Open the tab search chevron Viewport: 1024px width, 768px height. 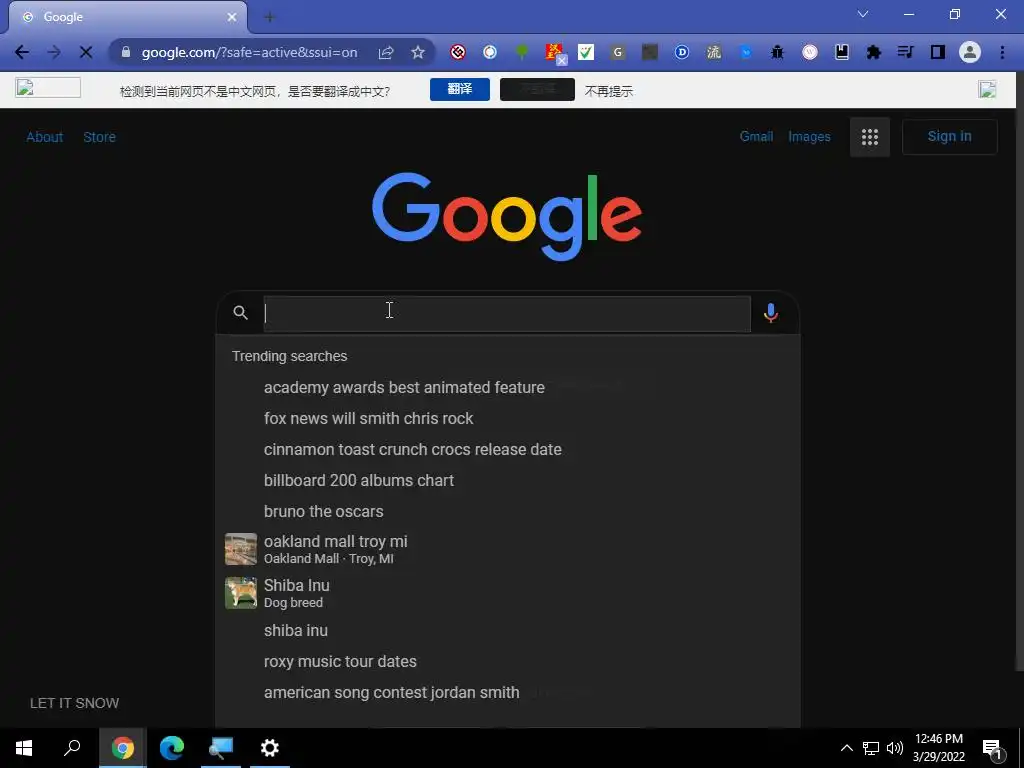click(863, 14)
